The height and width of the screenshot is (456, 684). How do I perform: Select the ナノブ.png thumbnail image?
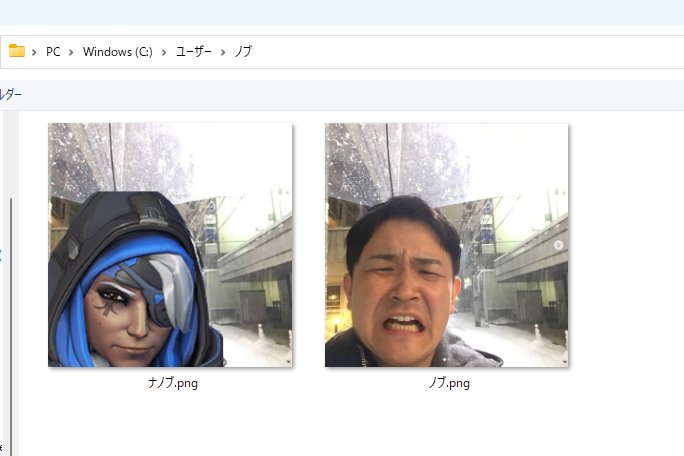point(170,245)
